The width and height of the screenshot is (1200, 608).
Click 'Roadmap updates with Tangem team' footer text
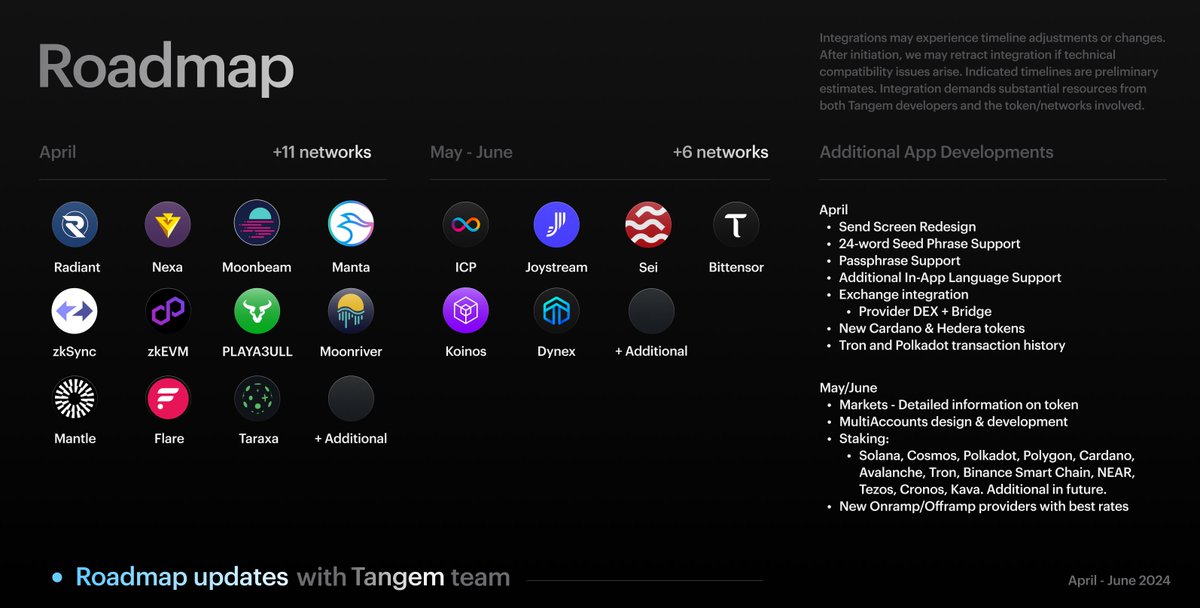pos(293,577)
